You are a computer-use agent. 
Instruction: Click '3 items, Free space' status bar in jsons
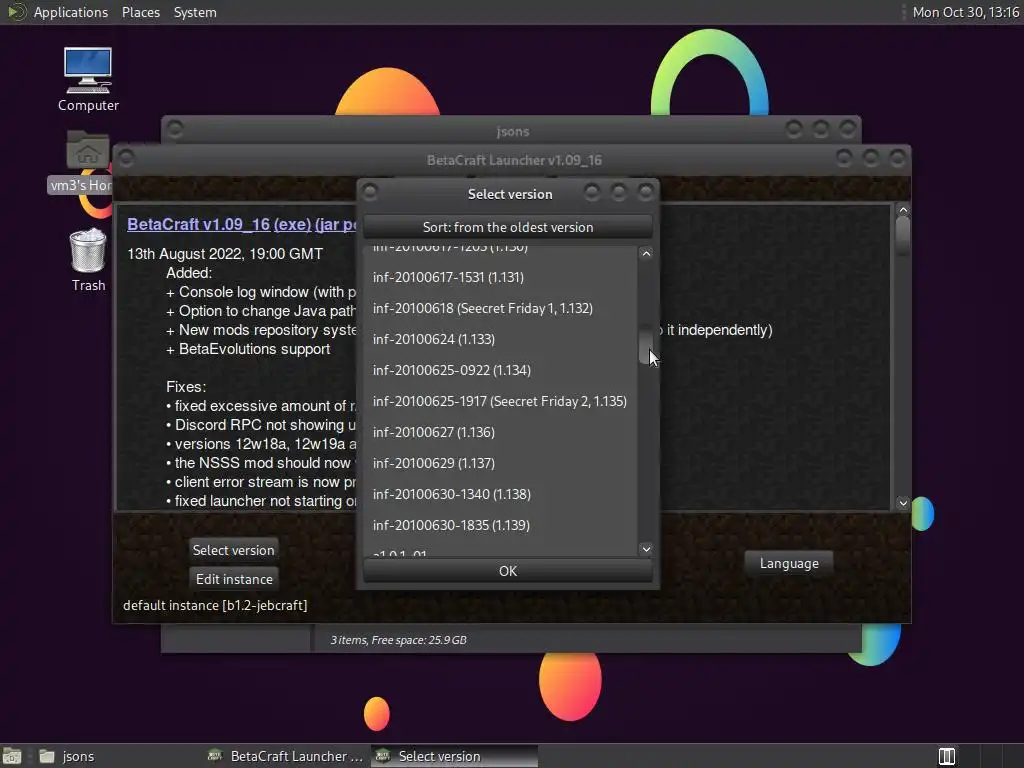[x=398, y=640]
